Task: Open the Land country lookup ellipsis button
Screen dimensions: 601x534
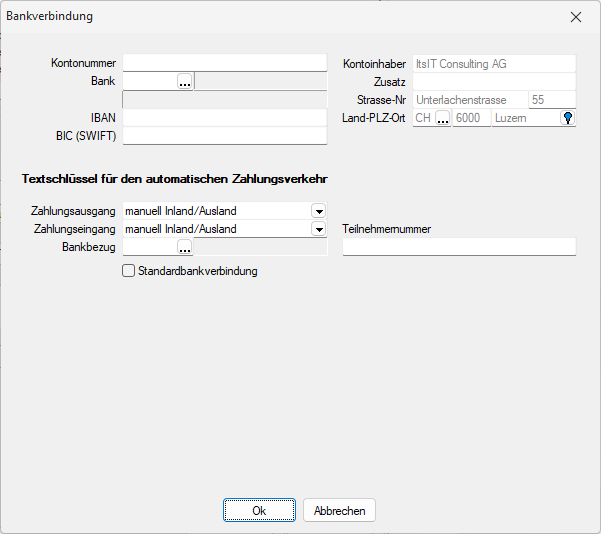Action: click(x=442, y=118)
